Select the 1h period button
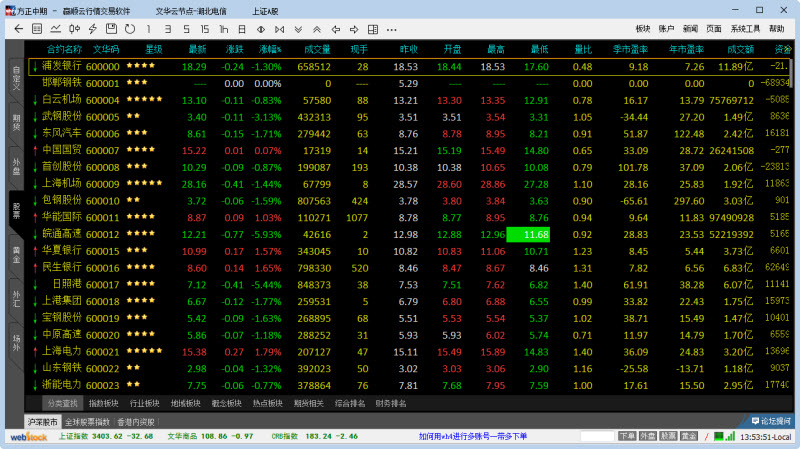The width and height of the screenshot is (800, 449). point(223,29)
